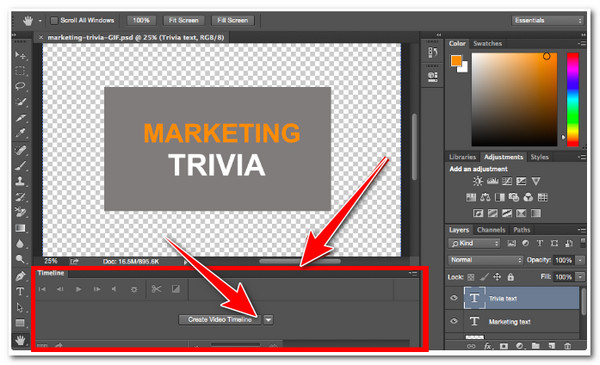This screenshot has height=365, width=600.
Task: Select the Pen tool
Action: point(20,276)
